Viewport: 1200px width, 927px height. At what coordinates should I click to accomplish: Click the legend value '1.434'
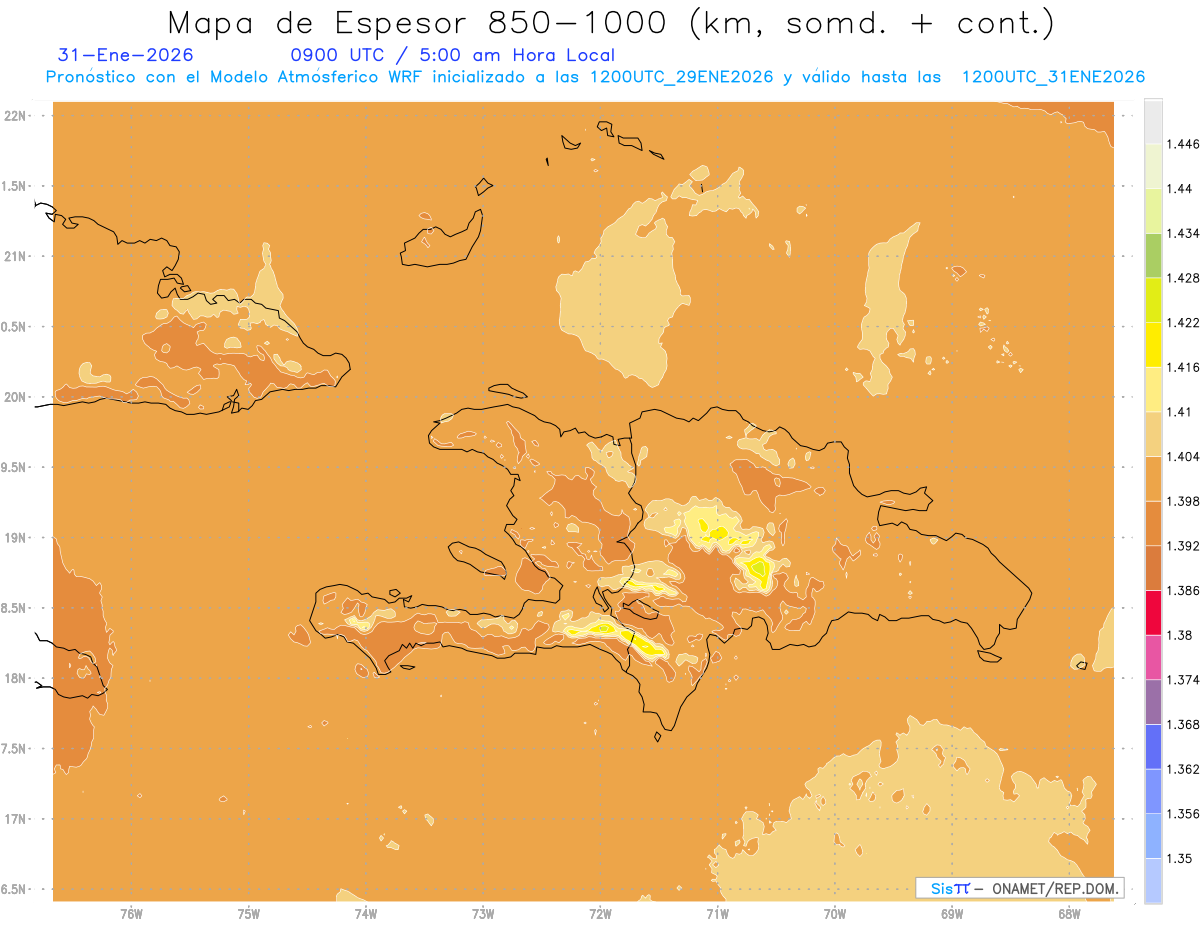pyautogui.click(x=1184, y=233)
